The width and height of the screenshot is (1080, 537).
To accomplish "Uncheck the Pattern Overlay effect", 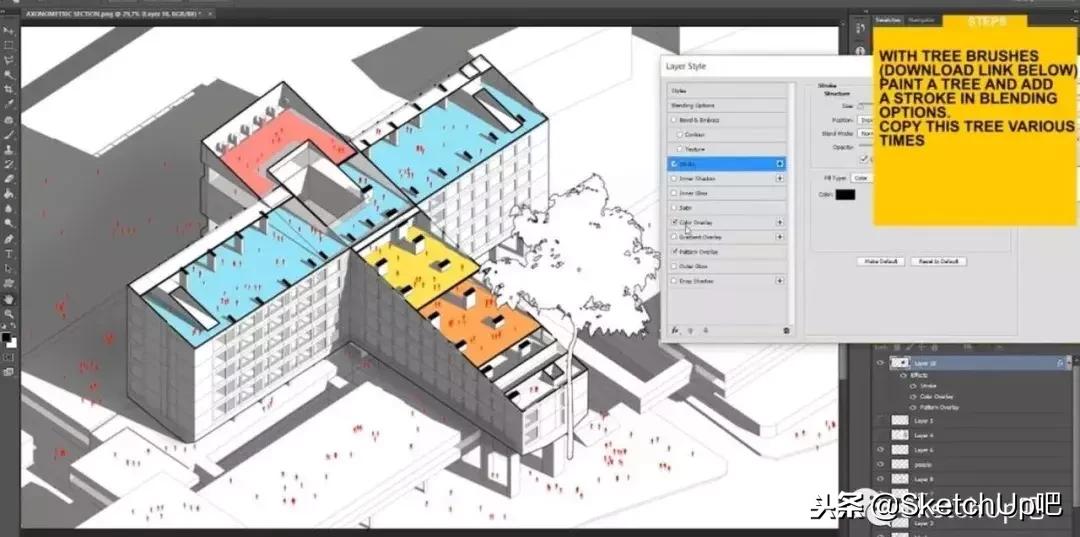I will point(674,252).
